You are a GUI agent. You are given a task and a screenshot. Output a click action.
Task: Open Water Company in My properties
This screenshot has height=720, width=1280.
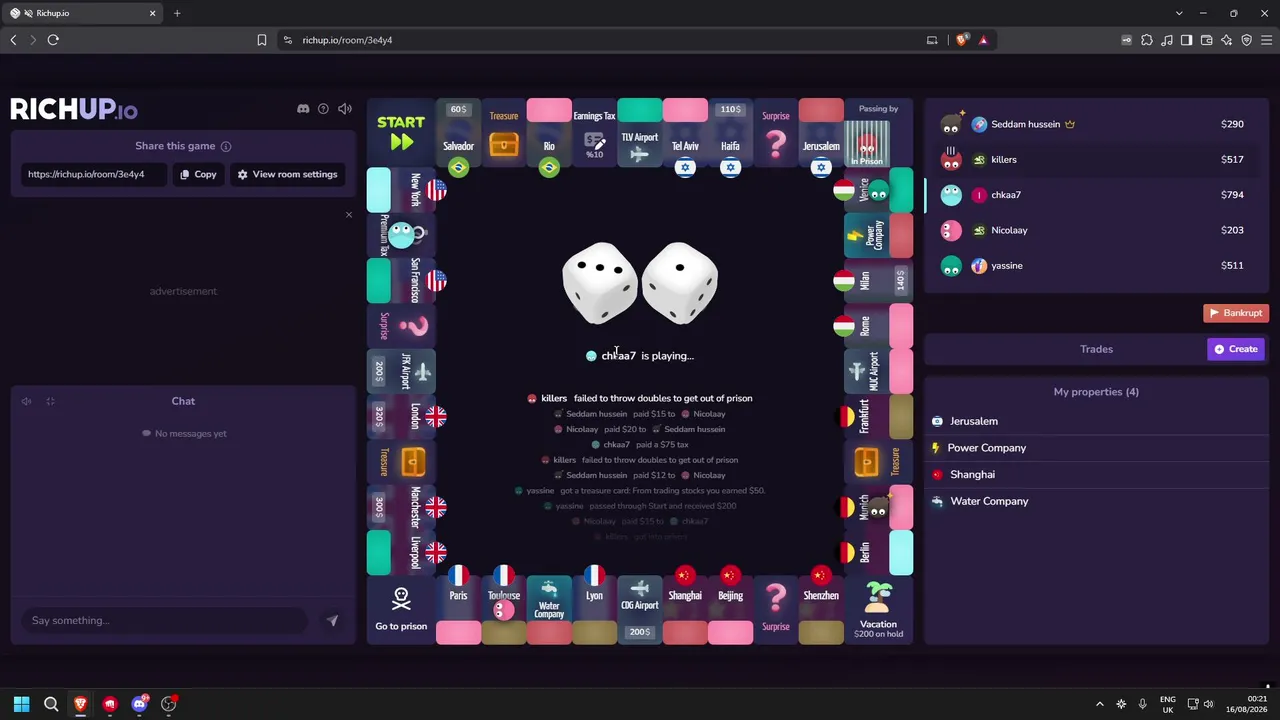coord(1095,501)
